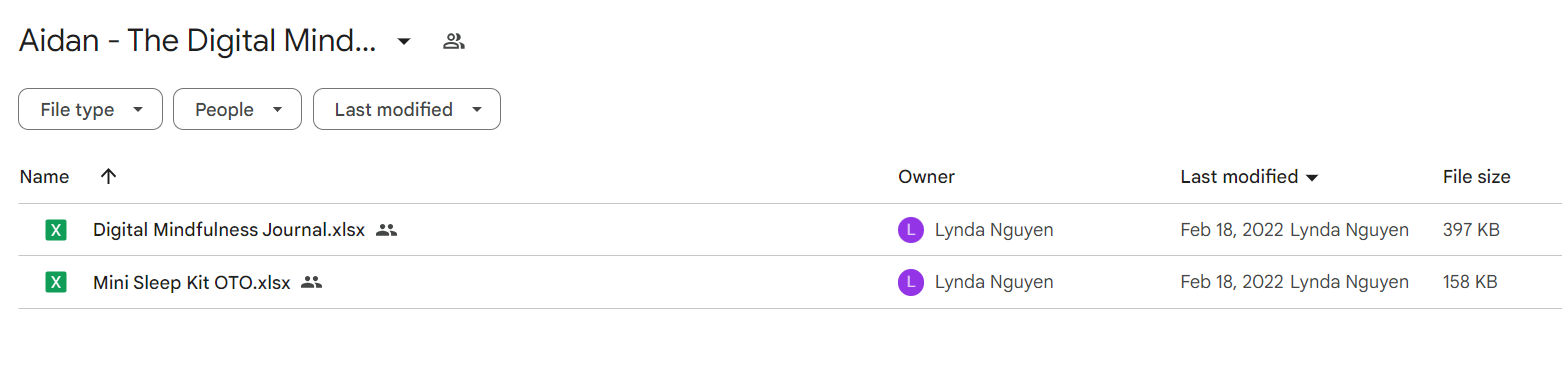This screenshot has height=374, width=1562.
Task: Click shared icon next to Digital Mindfulness Journal
Action: 387,230
